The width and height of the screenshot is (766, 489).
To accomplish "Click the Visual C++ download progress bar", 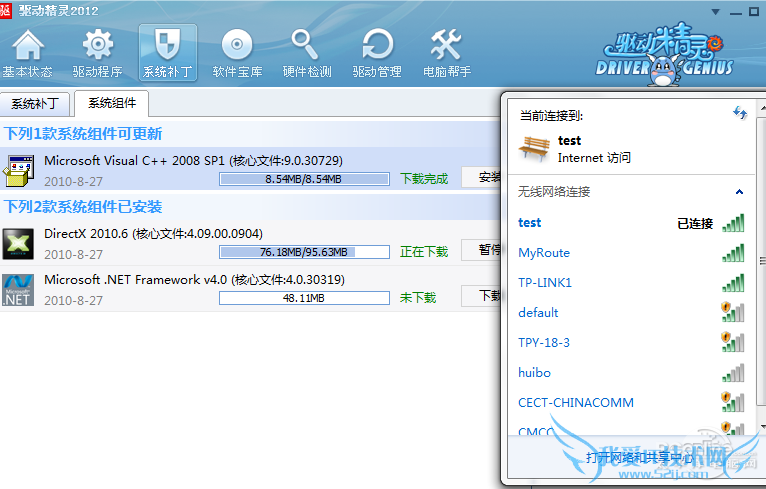I will click(x=304, y=179).
